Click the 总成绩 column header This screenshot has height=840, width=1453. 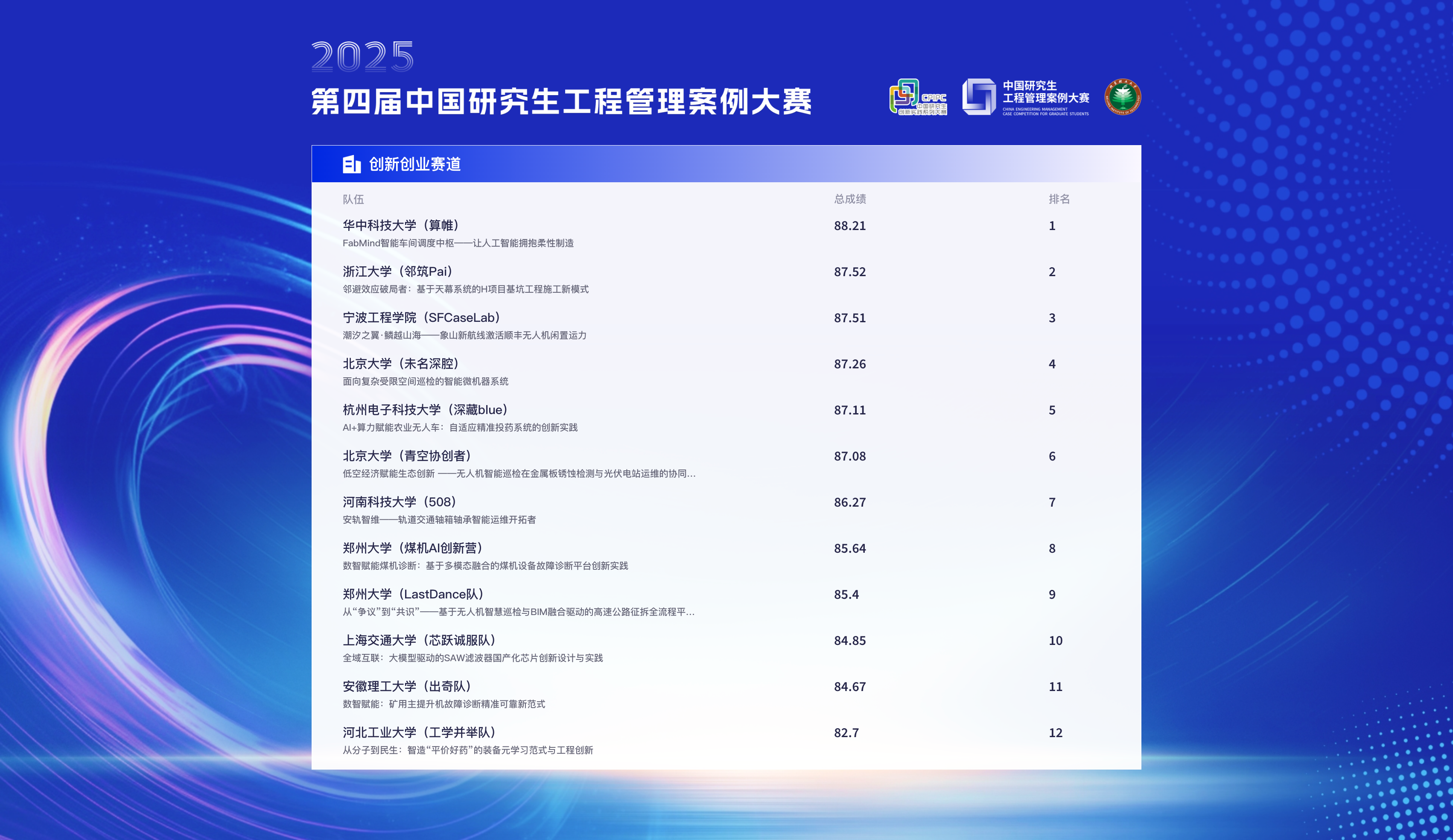849,199
